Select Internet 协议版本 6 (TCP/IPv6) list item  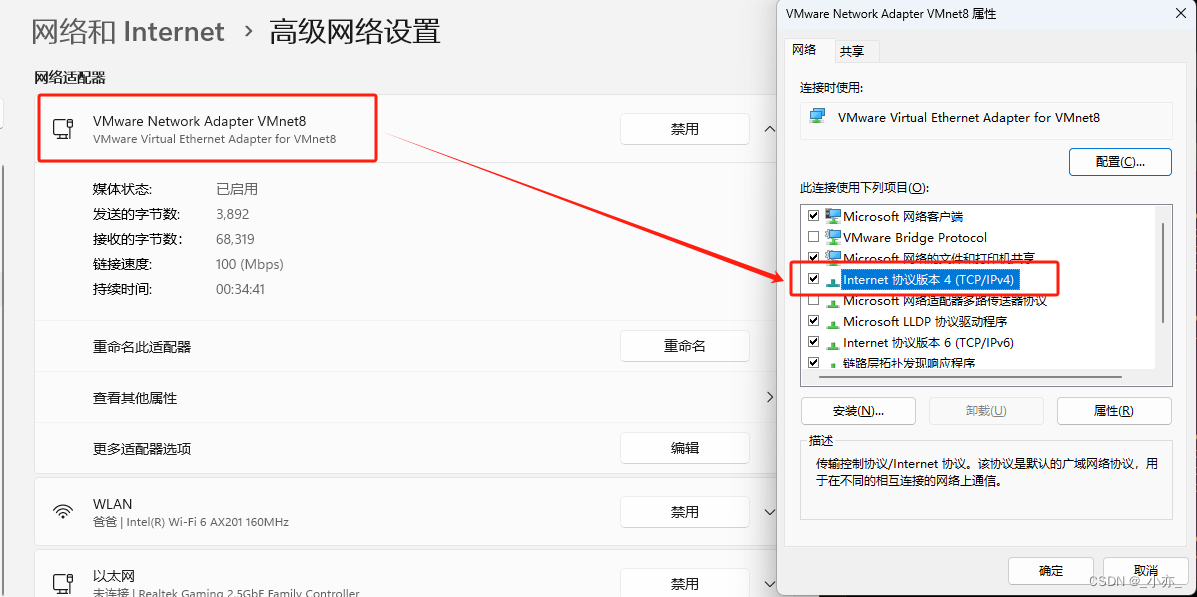[928, 343]
